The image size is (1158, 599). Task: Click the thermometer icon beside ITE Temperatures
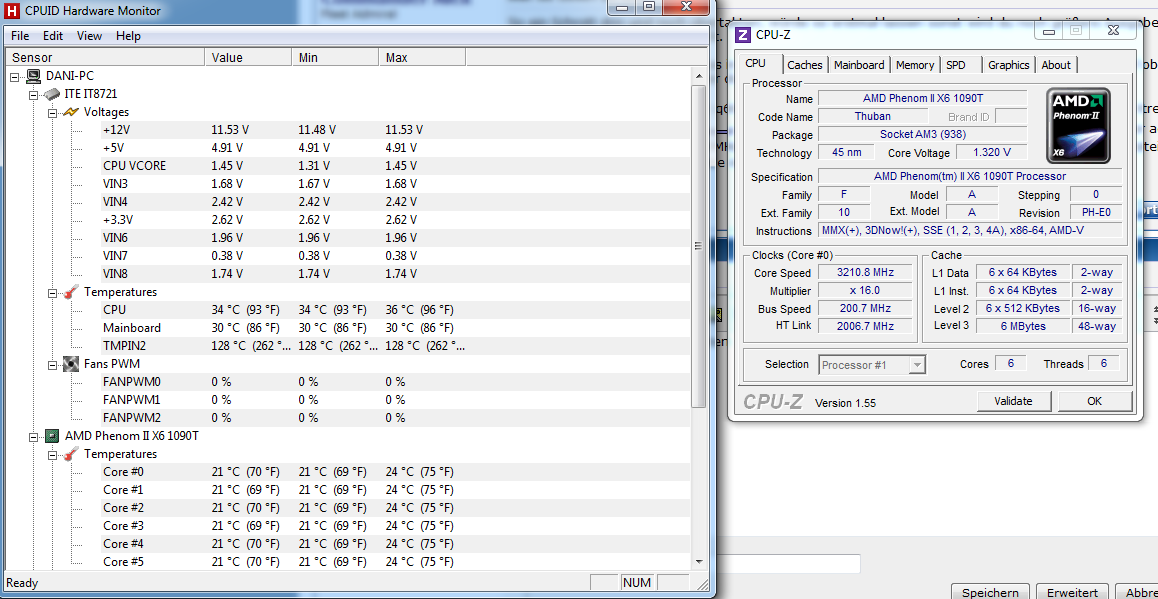point(71,292)
